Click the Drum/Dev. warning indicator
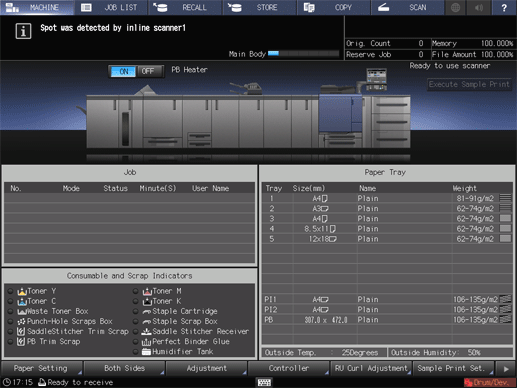The width and height of the screenshot is (517, 388). [489, 382]
